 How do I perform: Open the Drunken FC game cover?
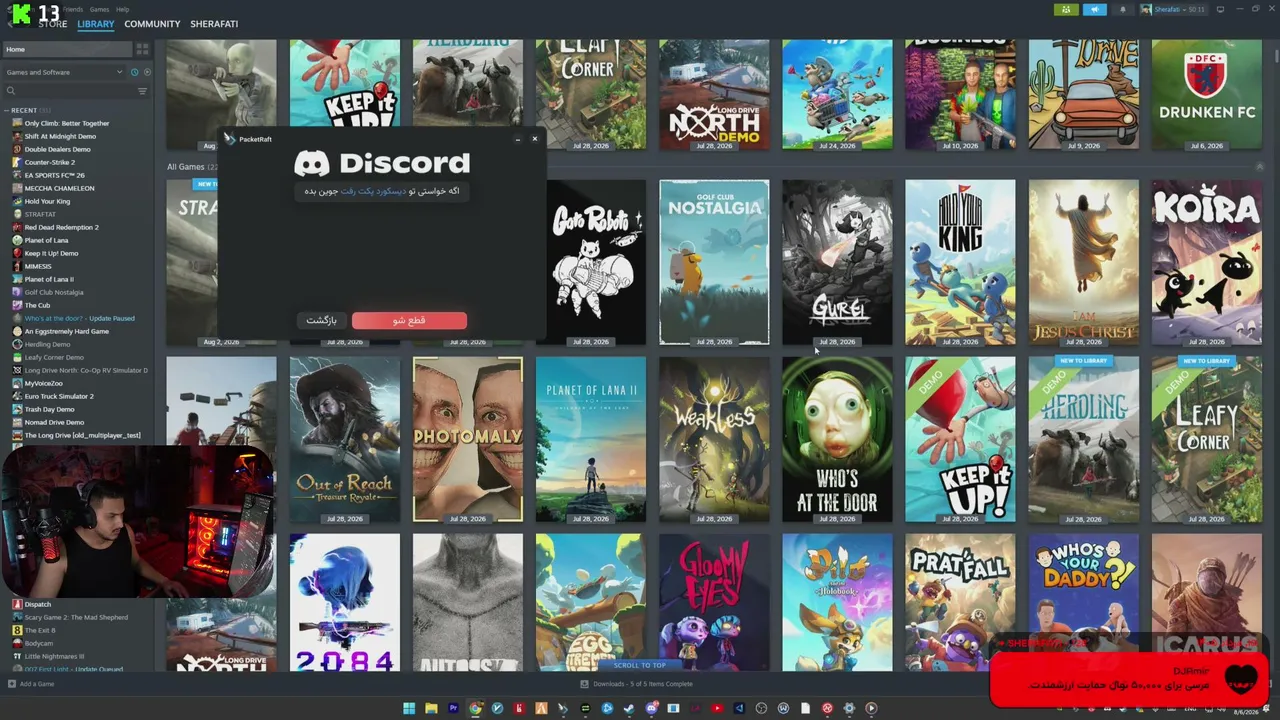point(1206,95)
